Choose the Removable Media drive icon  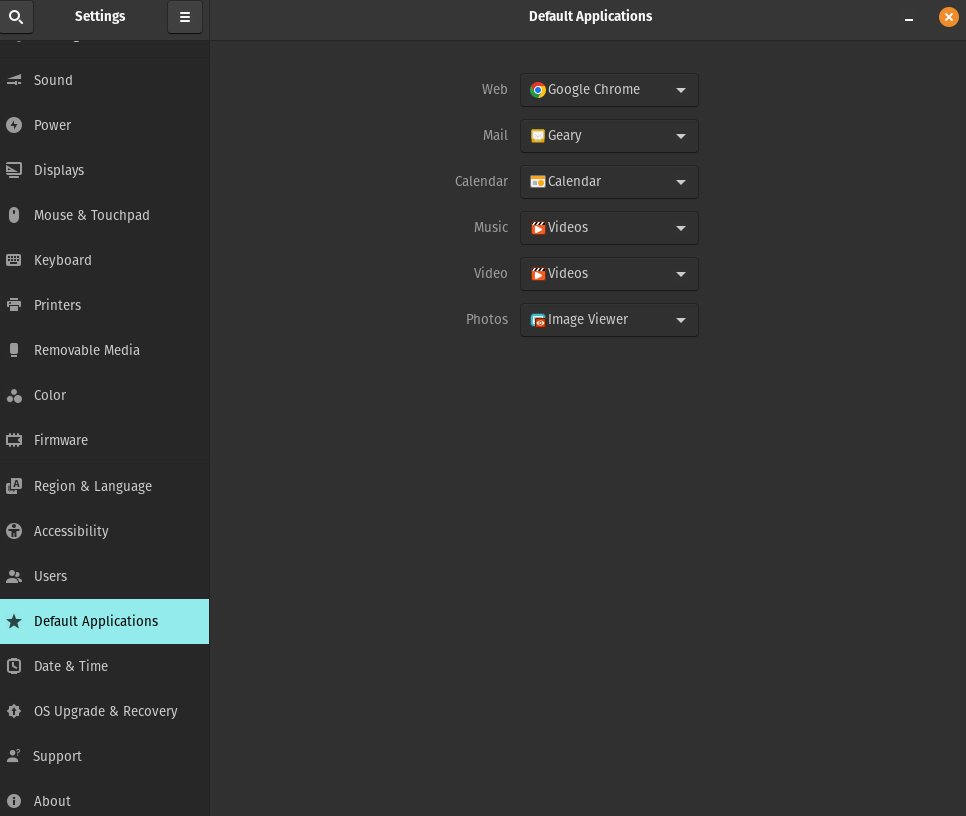pyautogui.click(x=14, y=350)
